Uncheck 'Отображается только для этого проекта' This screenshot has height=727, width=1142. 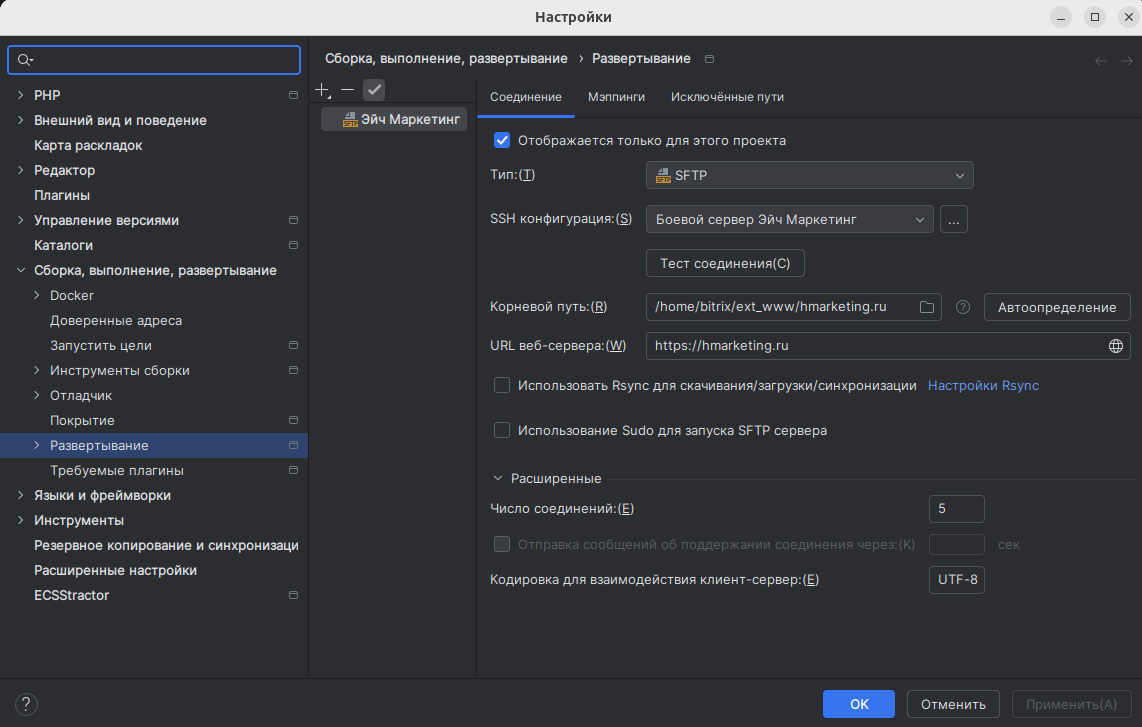[502, 140]
